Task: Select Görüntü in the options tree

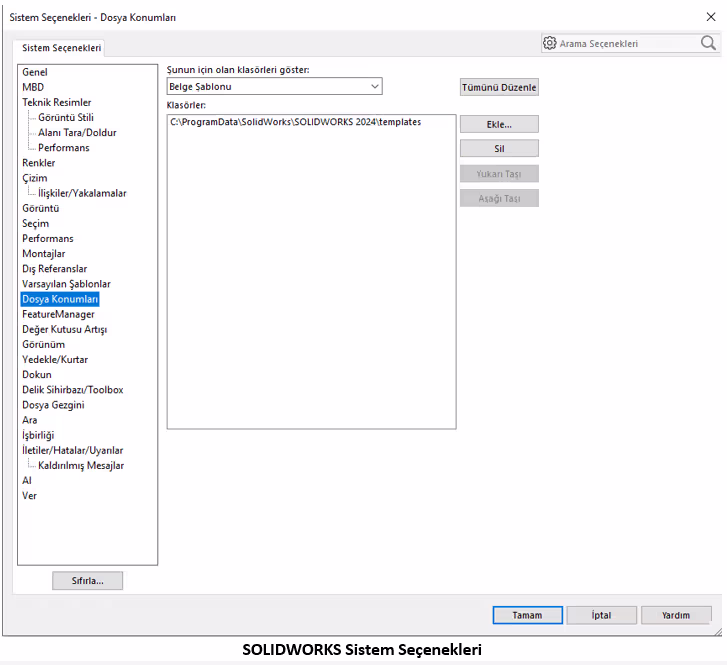Action: coord(41,208)
